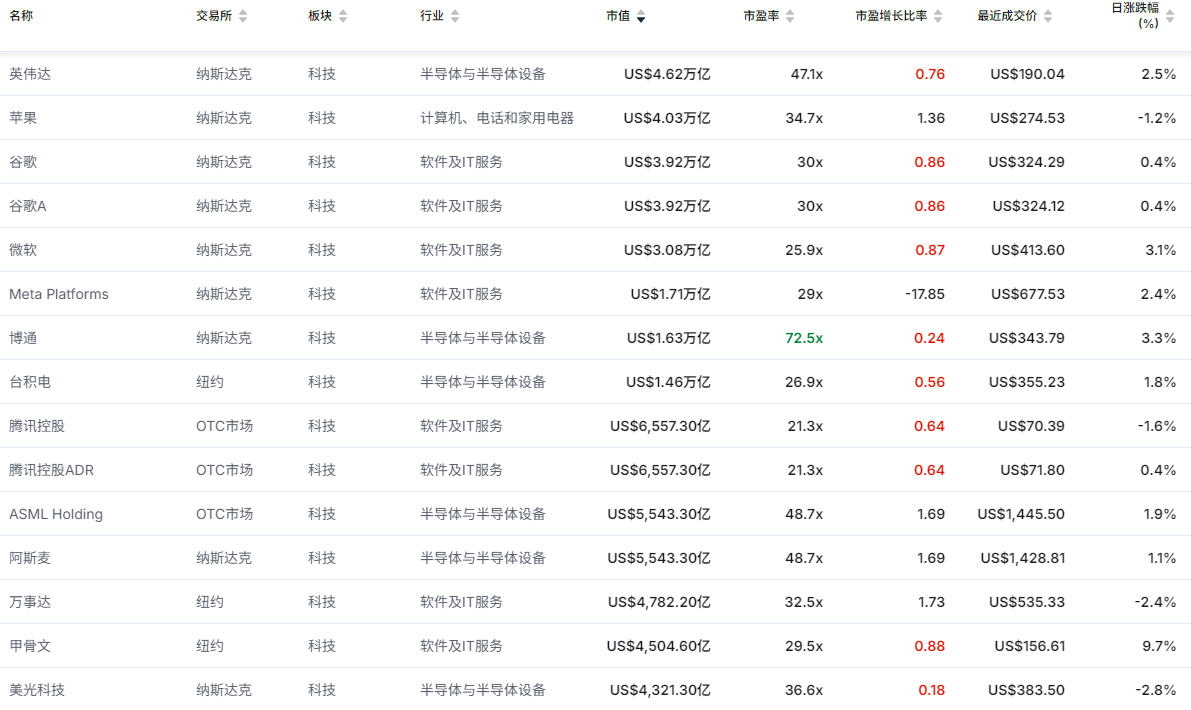Open 台积电 stock details
Viewport: 1191px width, 710px height.
pyautogui.click(x=30, y=382)
